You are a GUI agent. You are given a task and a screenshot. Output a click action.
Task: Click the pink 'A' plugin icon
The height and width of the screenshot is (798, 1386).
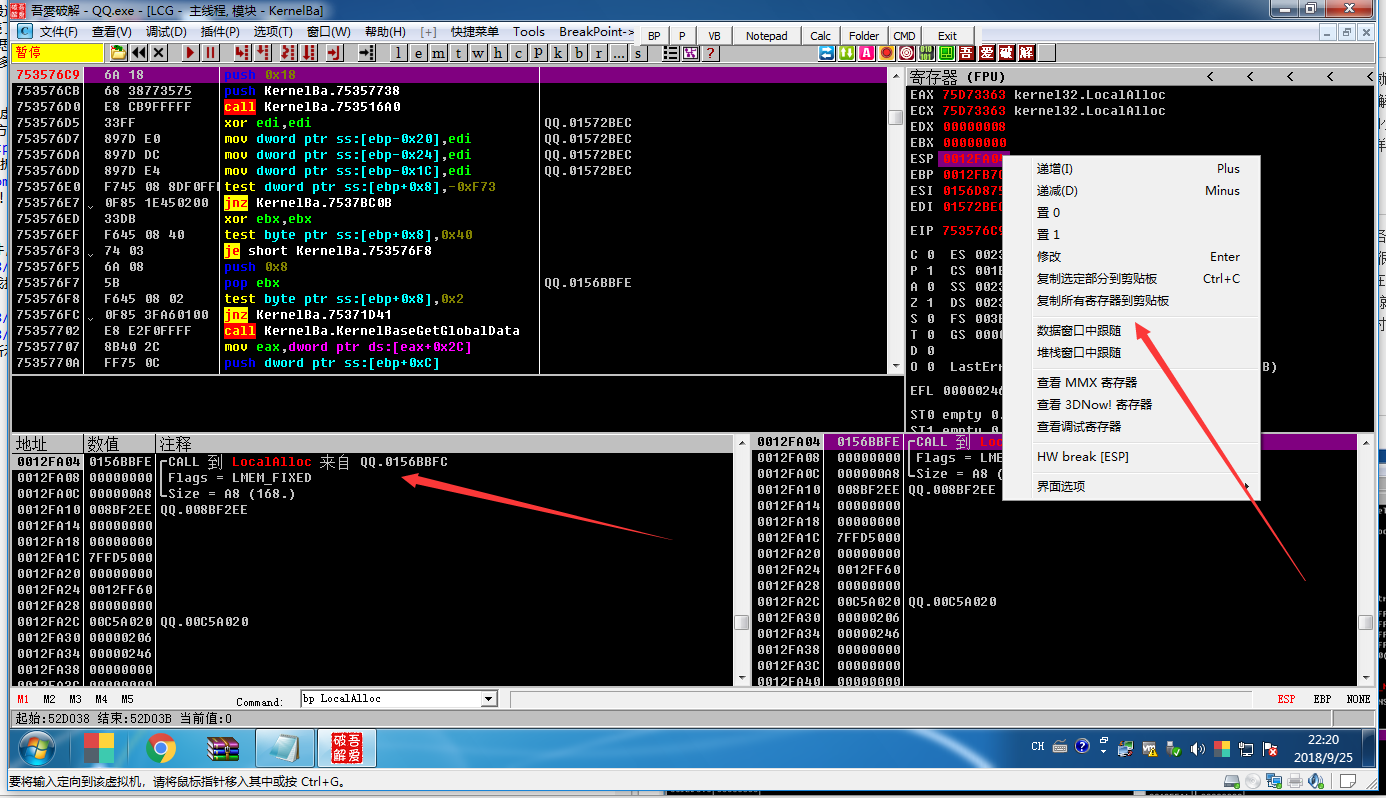[867, 53]
